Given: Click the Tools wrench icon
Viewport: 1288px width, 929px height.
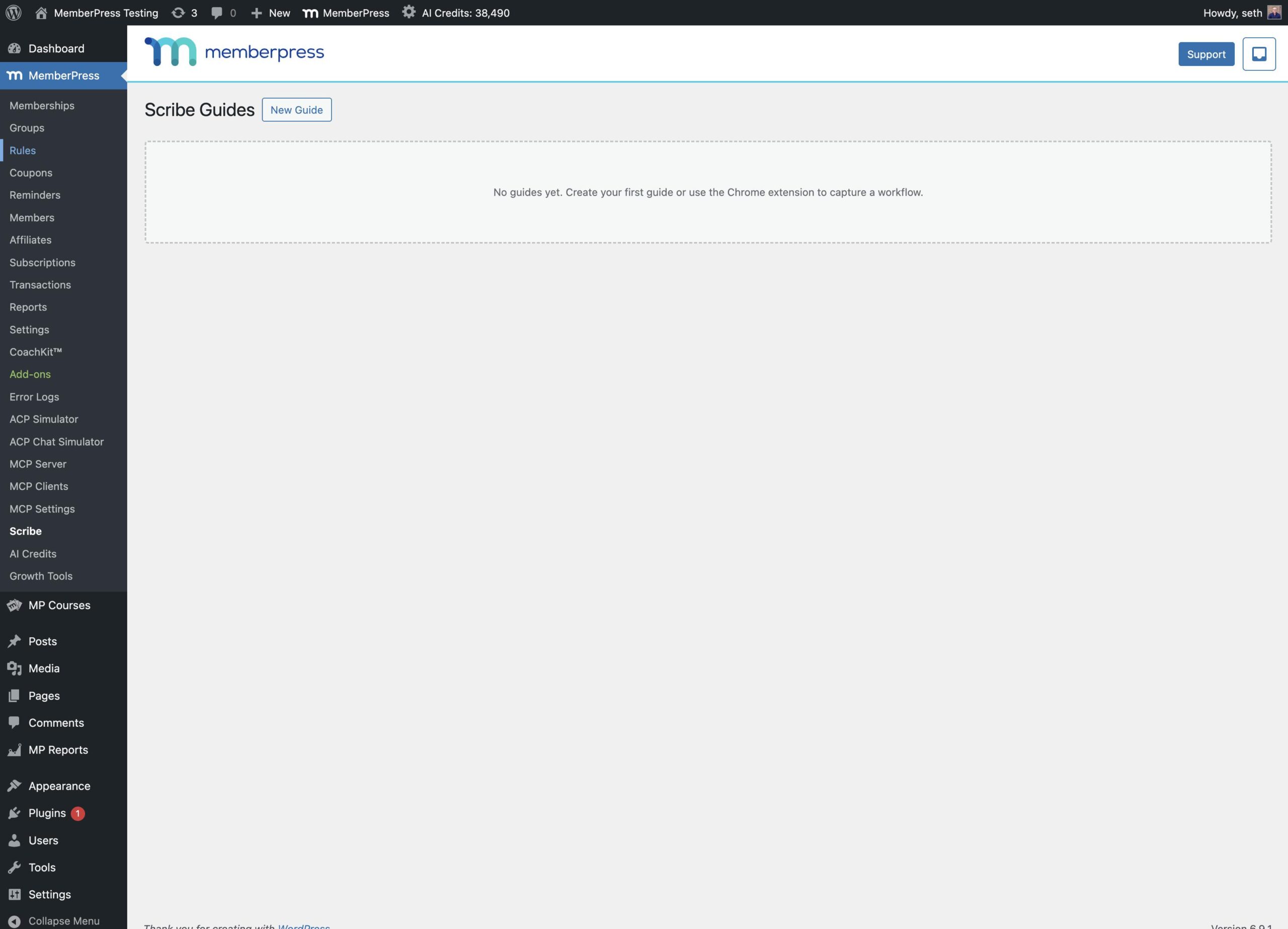Looking at the screenshot, I should tap(14, 867).
